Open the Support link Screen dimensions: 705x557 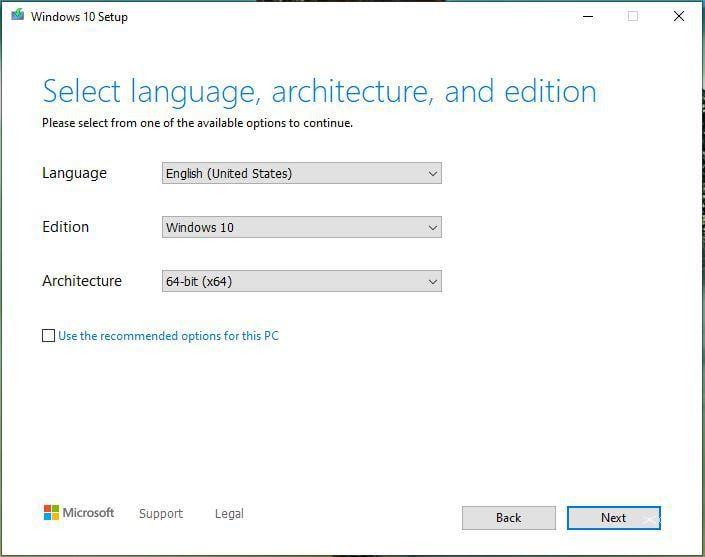(x=160, y=514)
